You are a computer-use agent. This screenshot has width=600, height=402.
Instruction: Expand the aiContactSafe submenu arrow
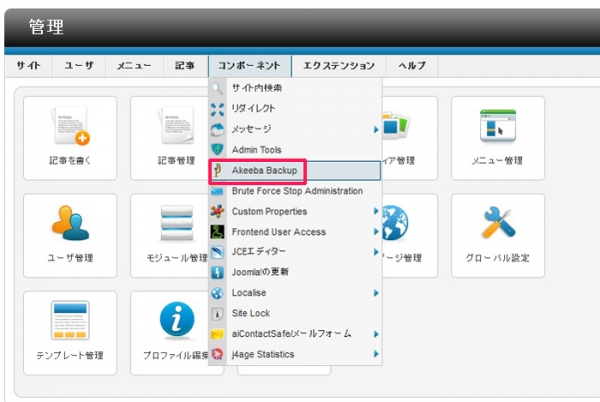[376, 334]
